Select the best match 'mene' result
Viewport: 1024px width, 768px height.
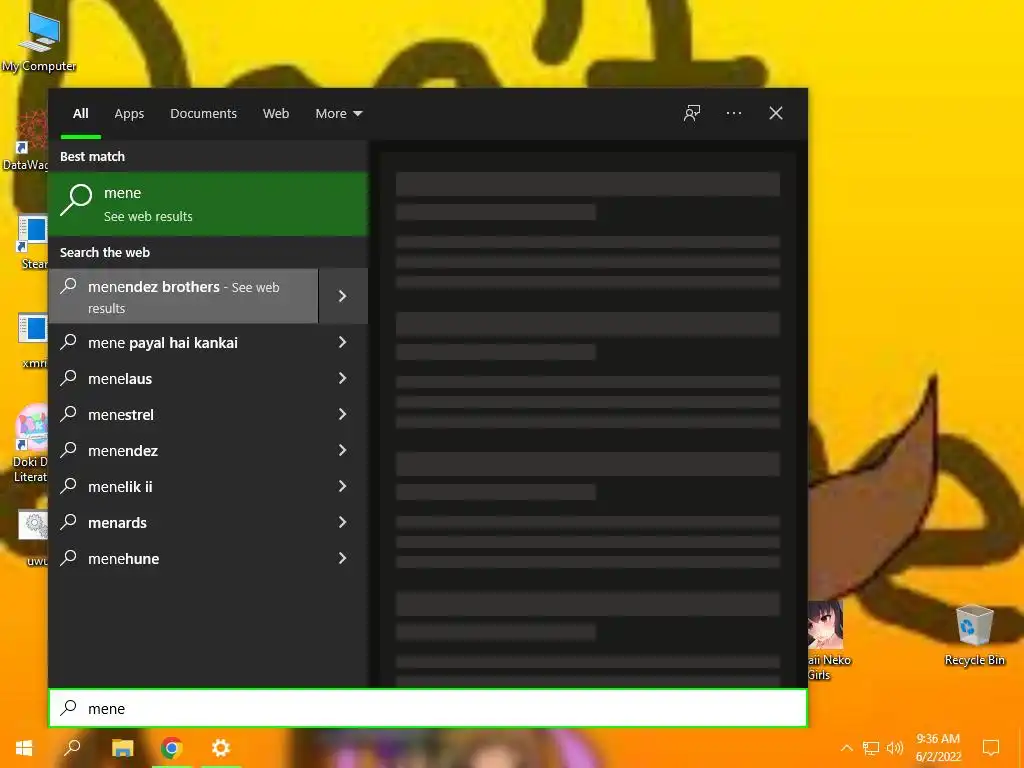pos(208,204)
